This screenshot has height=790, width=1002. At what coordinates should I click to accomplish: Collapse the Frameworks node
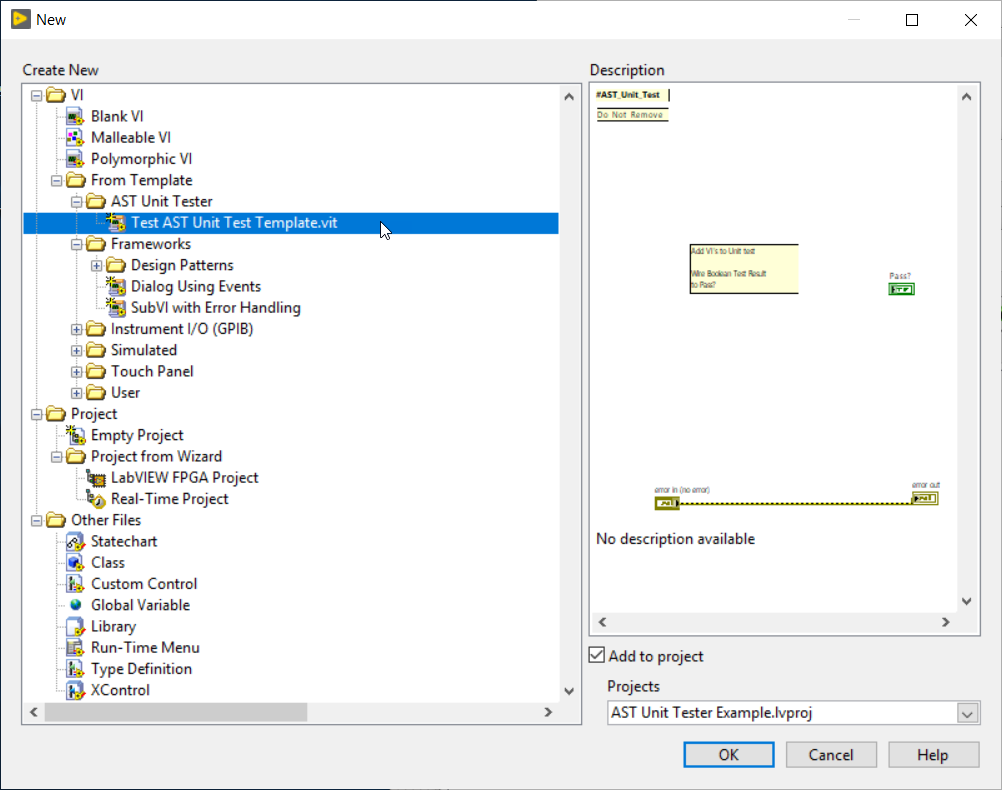[77, 244]
